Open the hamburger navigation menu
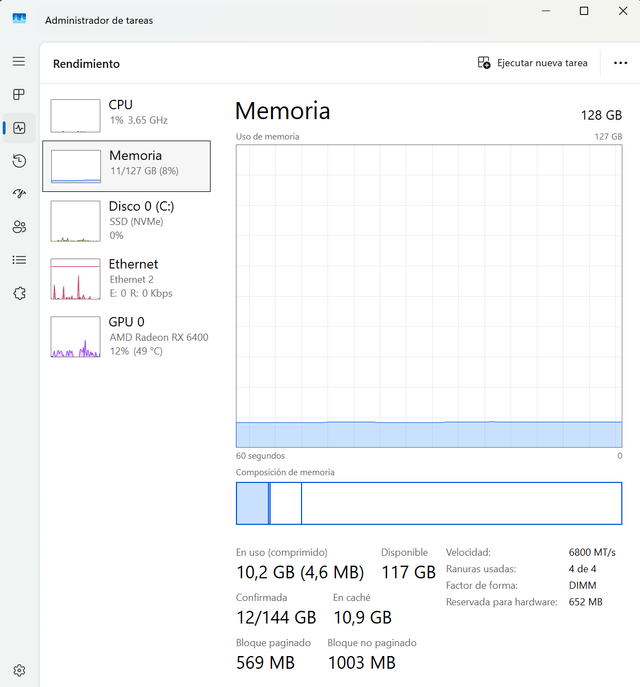Screen dimensions: 640x687 [19, 62]
